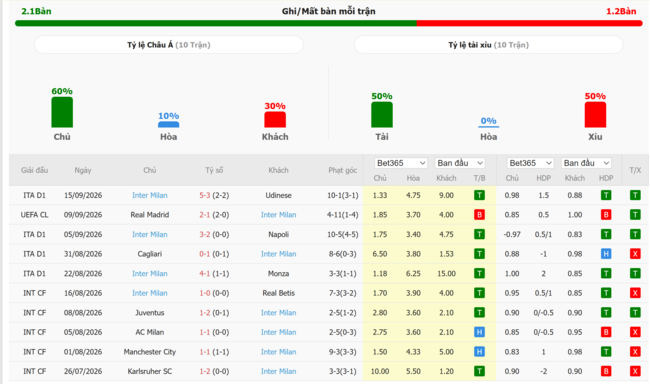Click the date 31/08/2026
The width and height of the screenshot is (650, 384).
coord(83,254)
